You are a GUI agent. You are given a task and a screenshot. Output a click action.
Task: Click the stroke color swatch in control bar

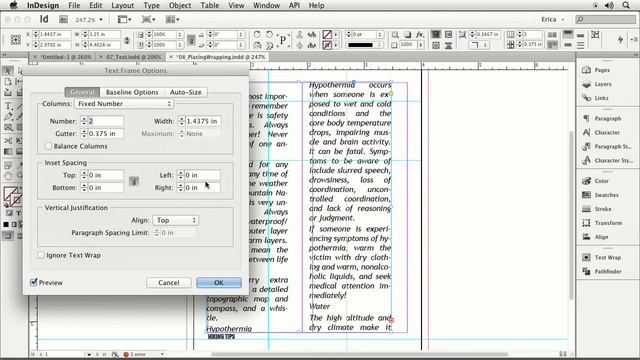pos(327,44)
